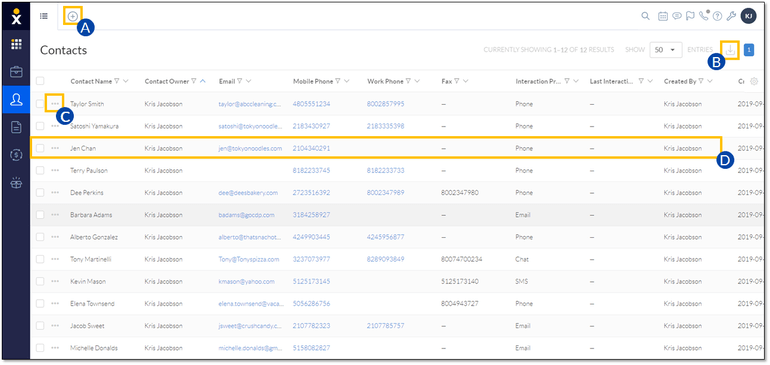Viewport: 770px width, 365px height.
Task: Expand Mobile Phone column sort chevron
Action: (347, 82)
